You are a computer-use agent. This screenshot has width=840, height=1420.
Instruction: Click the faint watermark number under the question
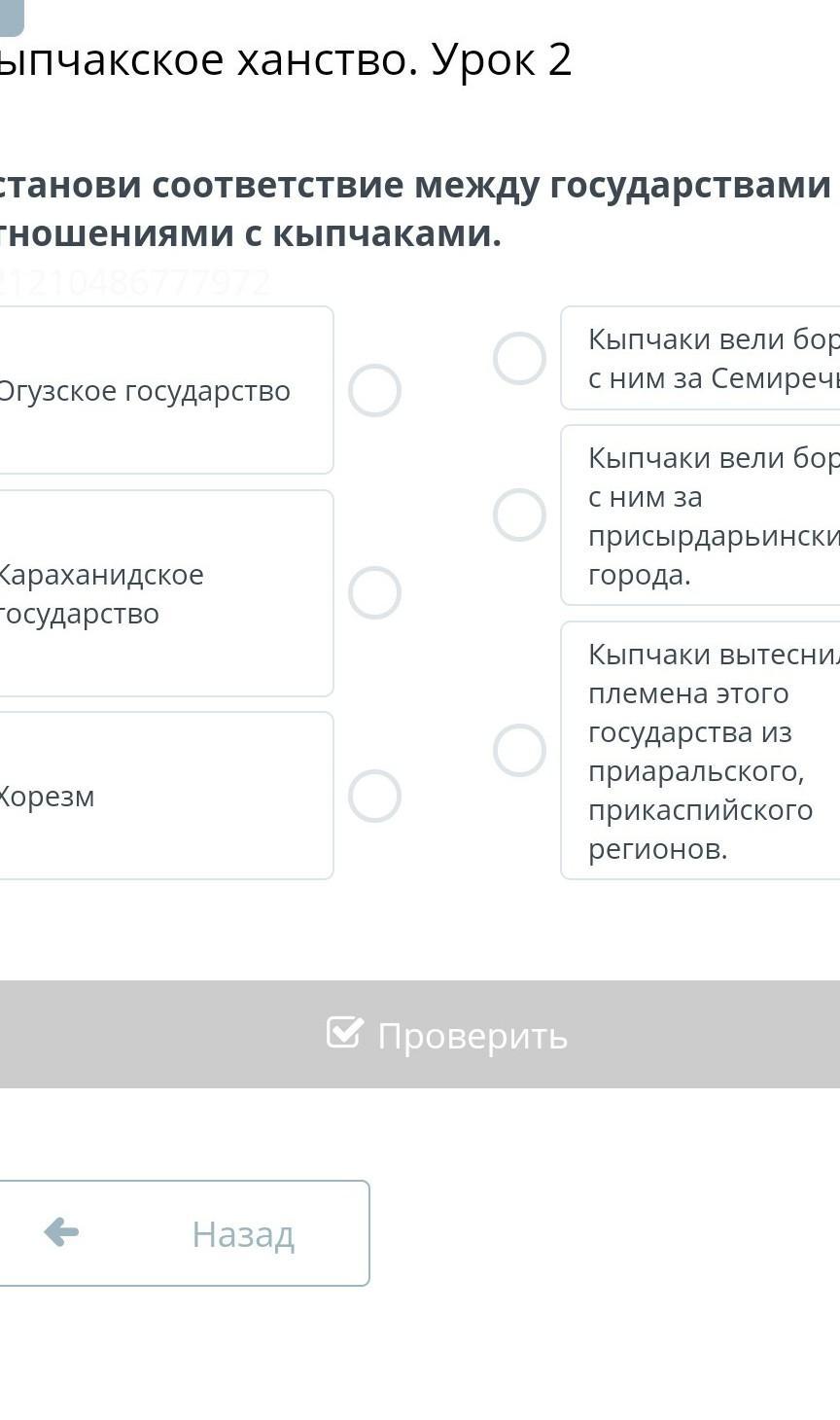coord(134,282)
